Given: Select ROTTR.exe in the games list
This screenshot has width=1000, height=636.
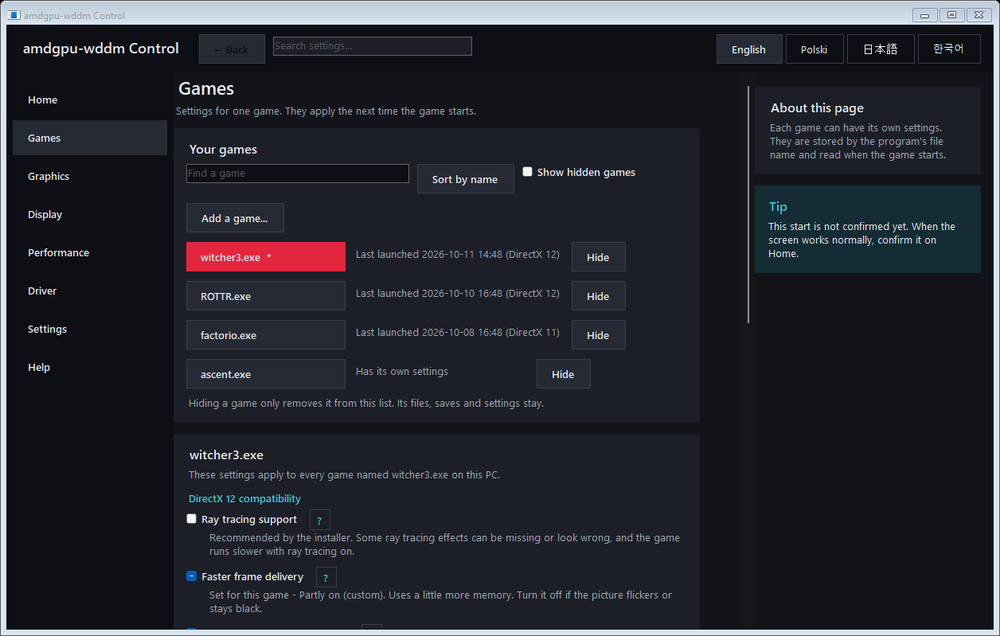Looking at the screenshot, I should [265, 296].
